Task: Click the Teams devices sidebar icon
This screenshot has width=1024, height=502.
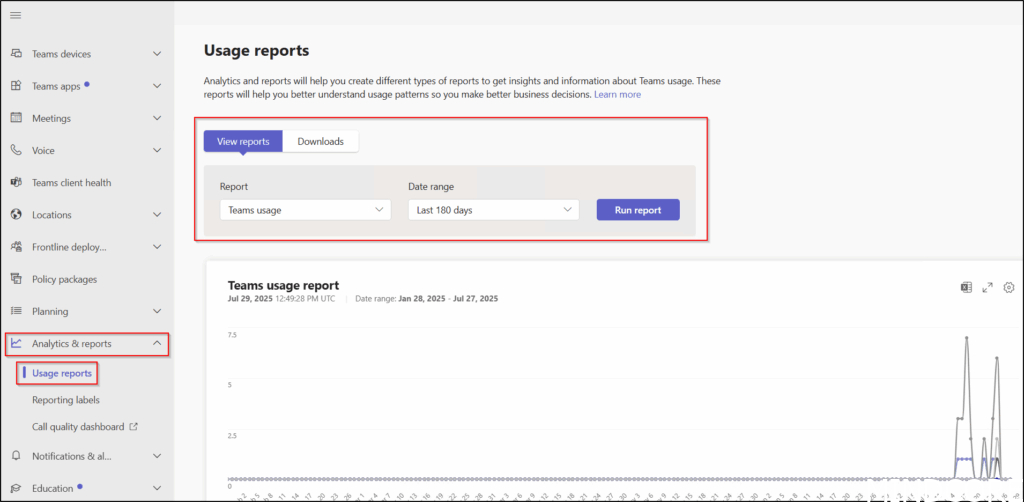Action: [x=16, y=54]
